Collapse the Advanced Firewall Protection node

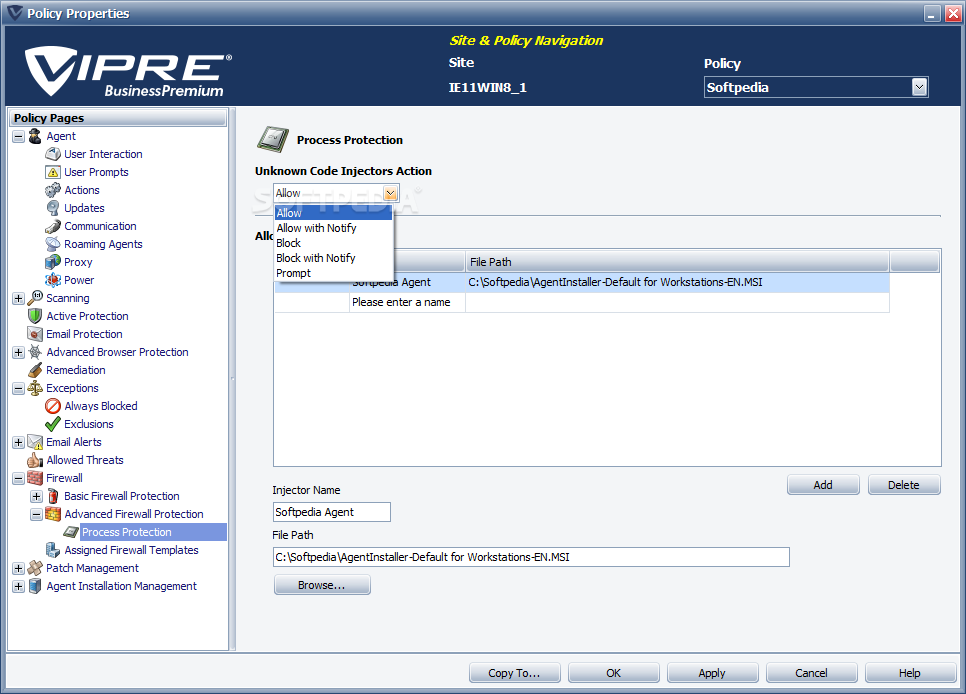(36, 514)
